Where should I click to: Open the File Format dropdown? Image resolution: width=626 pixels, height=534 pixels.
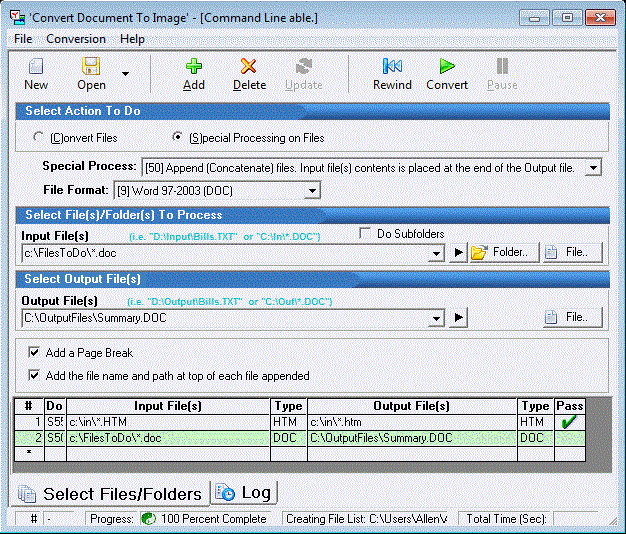point(312,191)
